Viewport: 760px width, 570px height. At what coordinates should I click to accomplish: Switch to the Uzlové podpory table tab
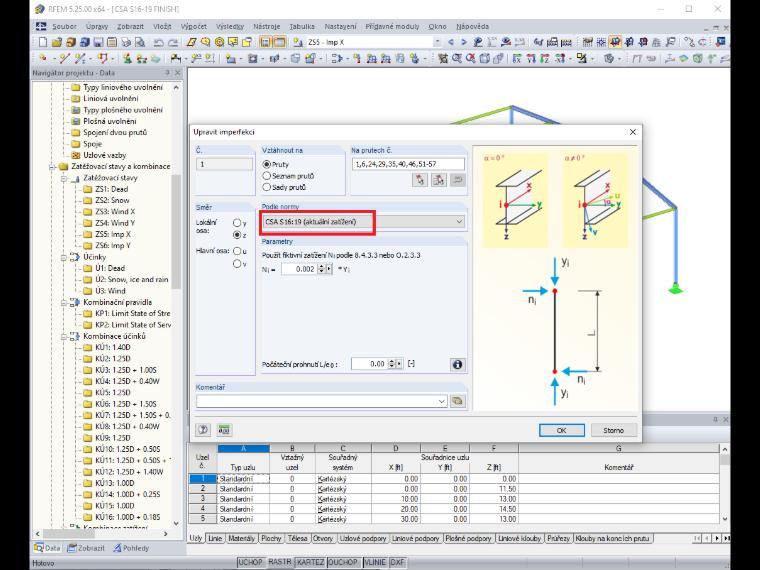[363, 538]
